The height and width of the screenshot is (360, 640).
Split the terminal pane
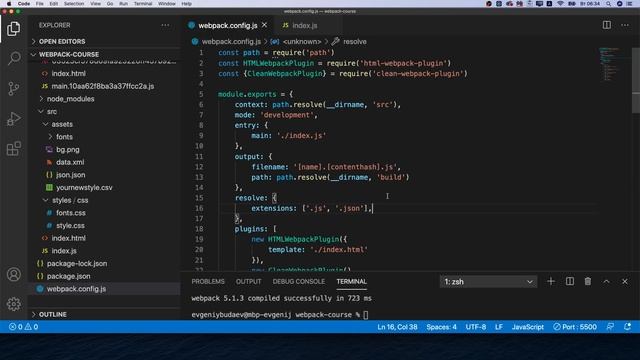tap(569, 281)
